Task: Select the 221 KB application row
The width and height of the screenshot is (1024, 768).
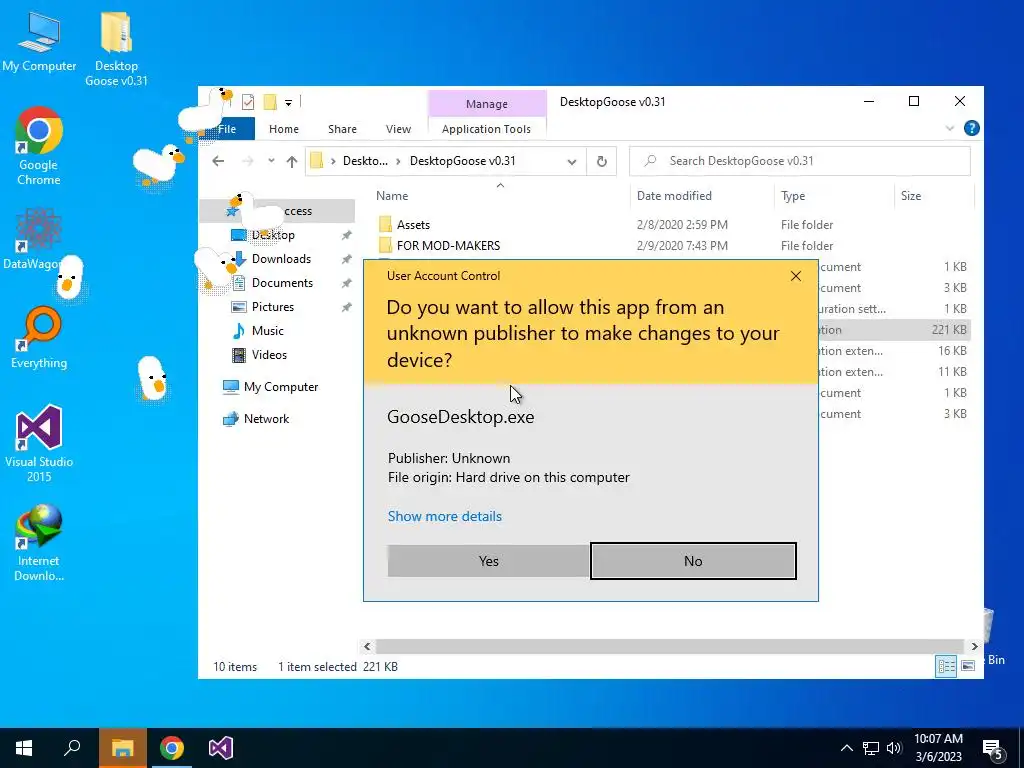Action: (x=893, y=330)
